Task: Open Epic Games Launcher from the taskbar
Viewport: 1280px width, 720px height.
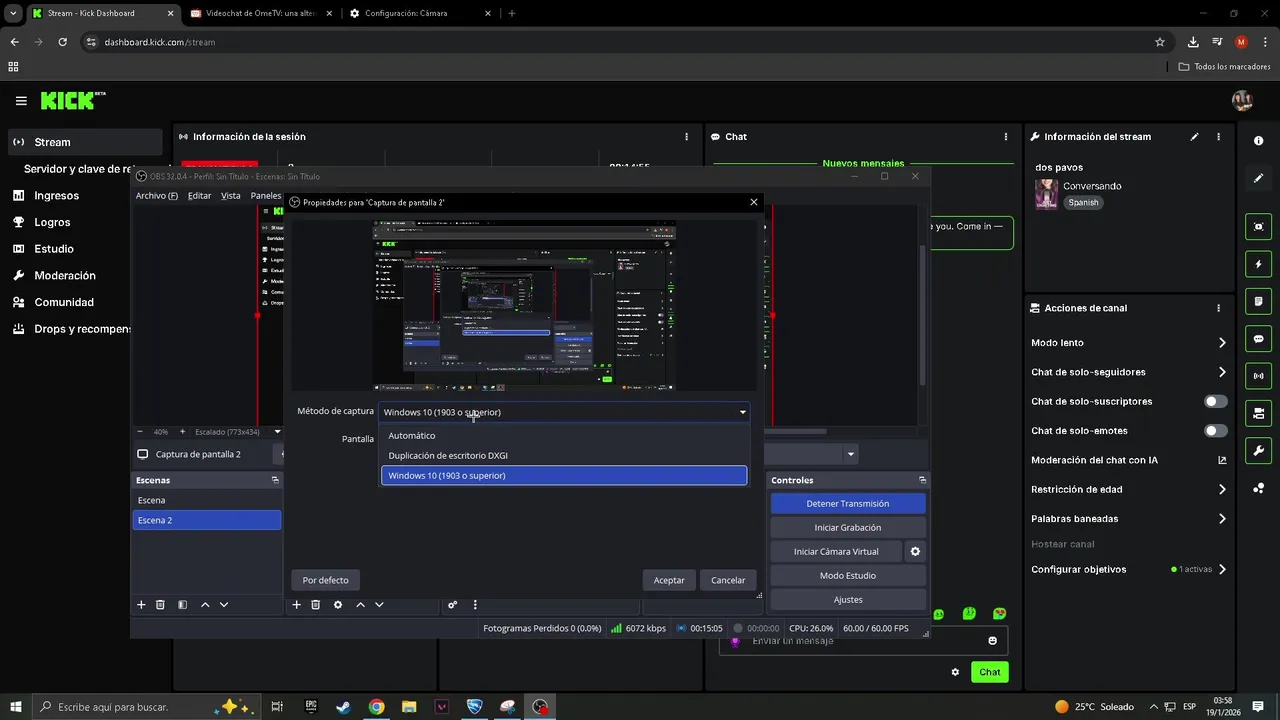Action: (x=310, y=707)
